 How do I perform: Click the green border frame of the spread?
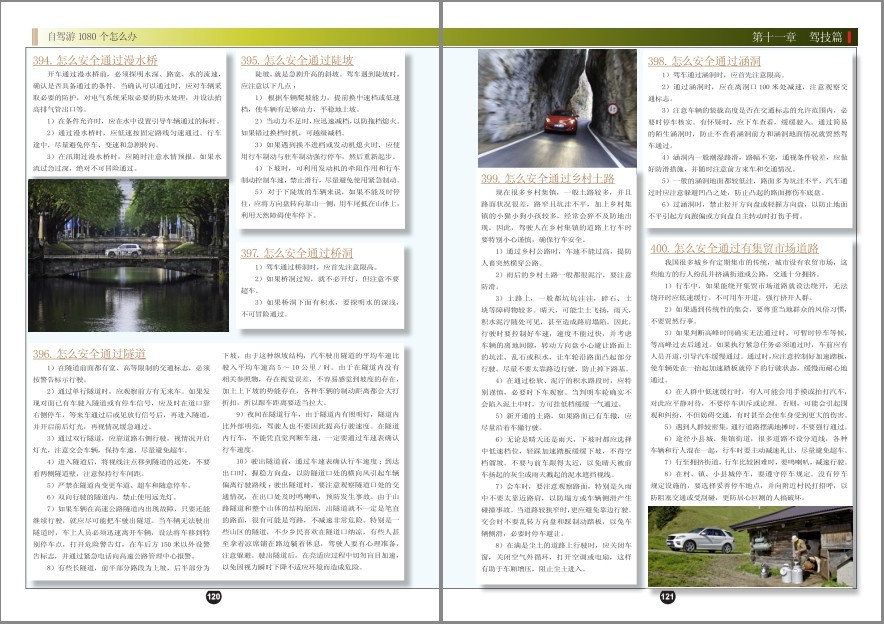[x=442, y=8]
